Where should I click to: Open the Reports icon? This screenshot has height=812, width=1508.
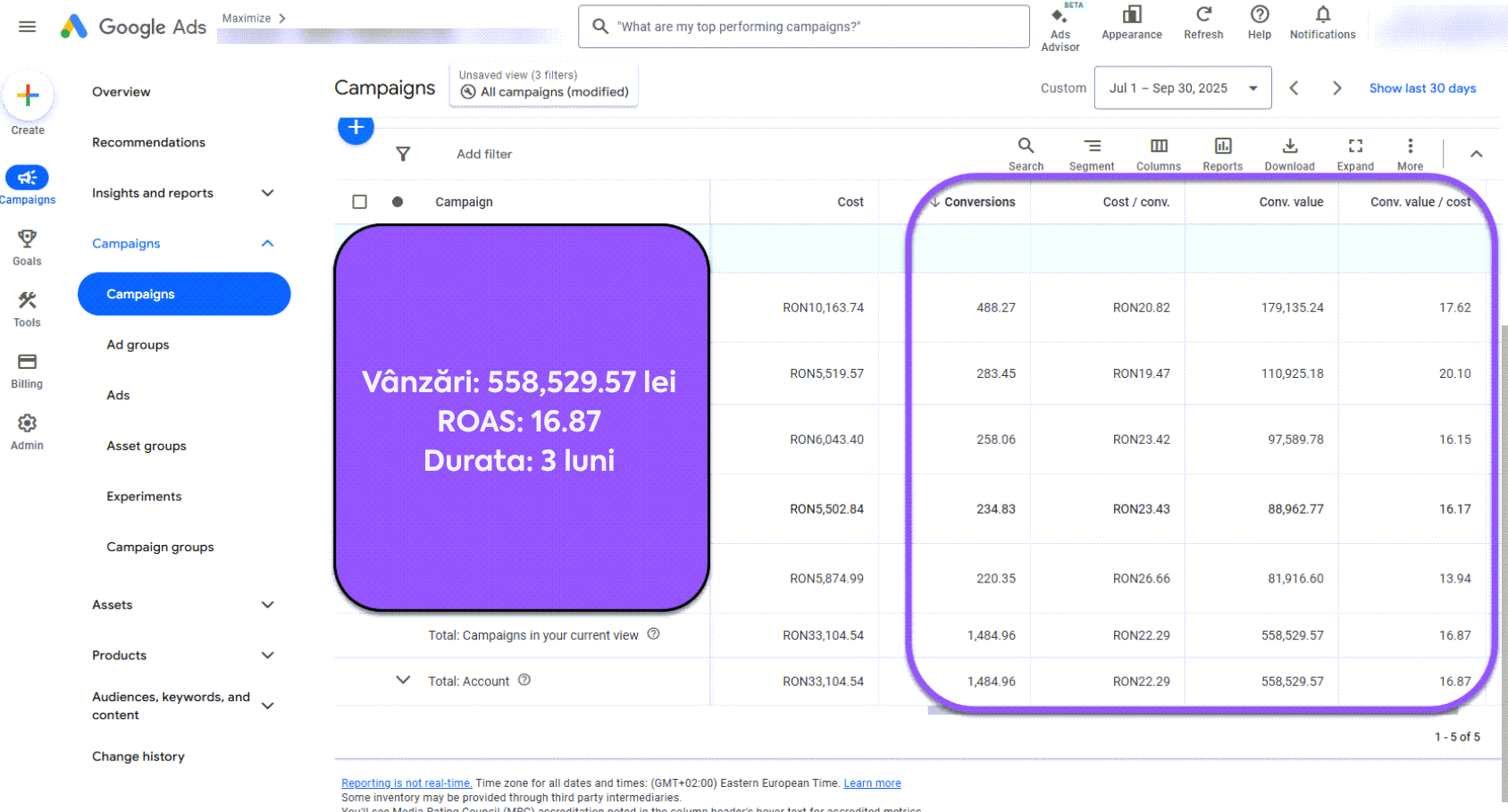(x=1222, y=152)
